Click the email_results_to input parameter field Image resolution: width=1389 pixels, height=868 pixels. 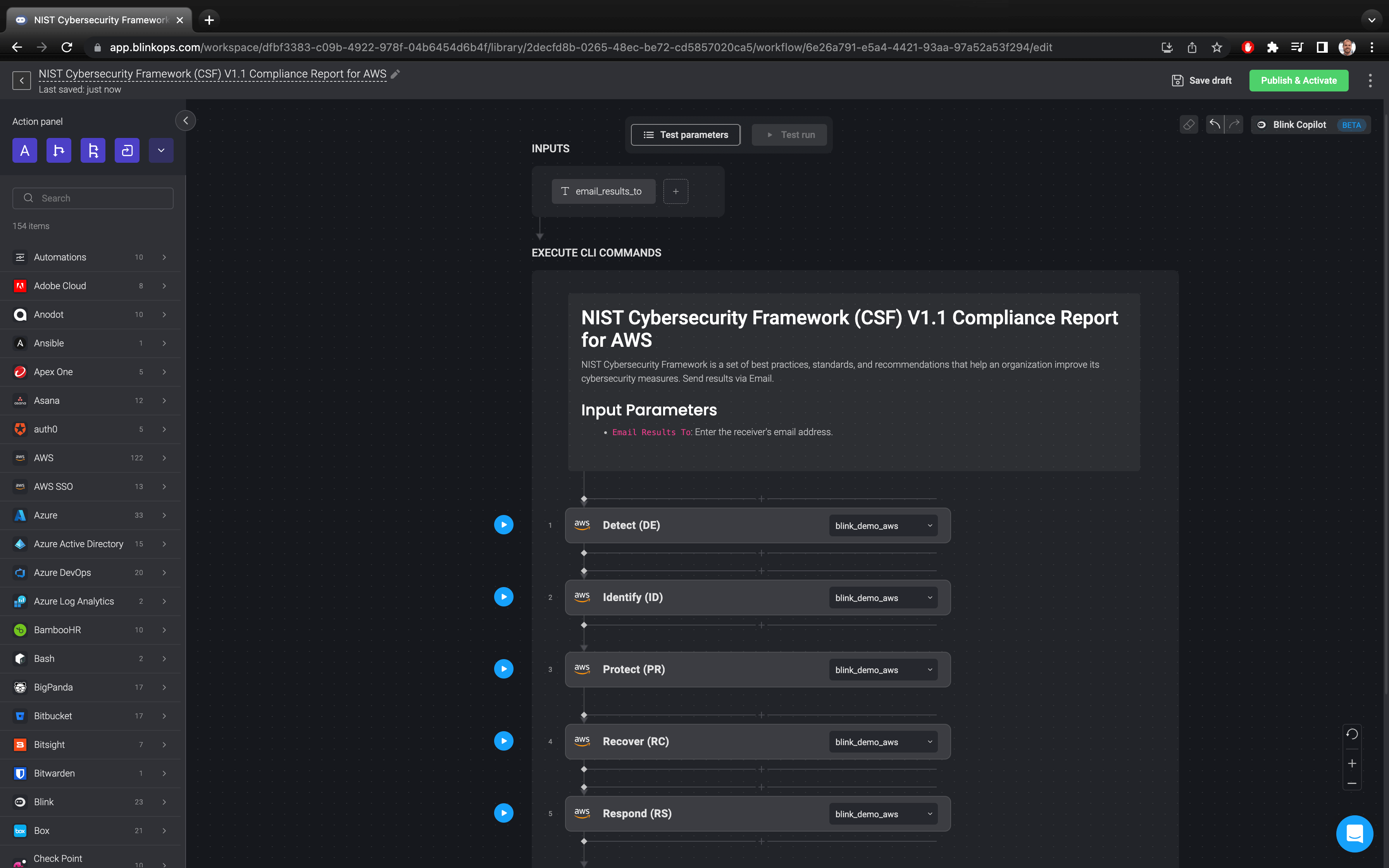pos(603,191)
